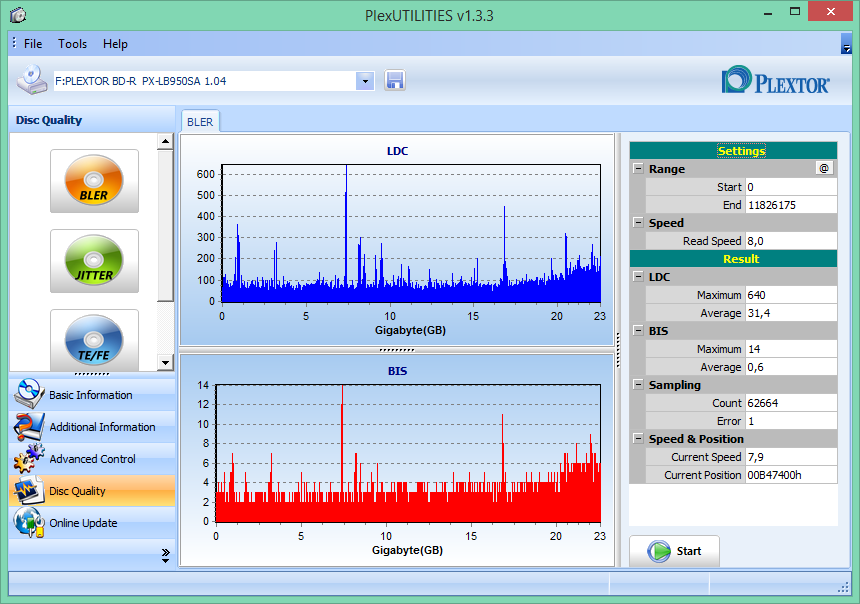Select the BLER disc test icon
The width and height of the screenshot is (860, 604).
(x=94, y=180)
